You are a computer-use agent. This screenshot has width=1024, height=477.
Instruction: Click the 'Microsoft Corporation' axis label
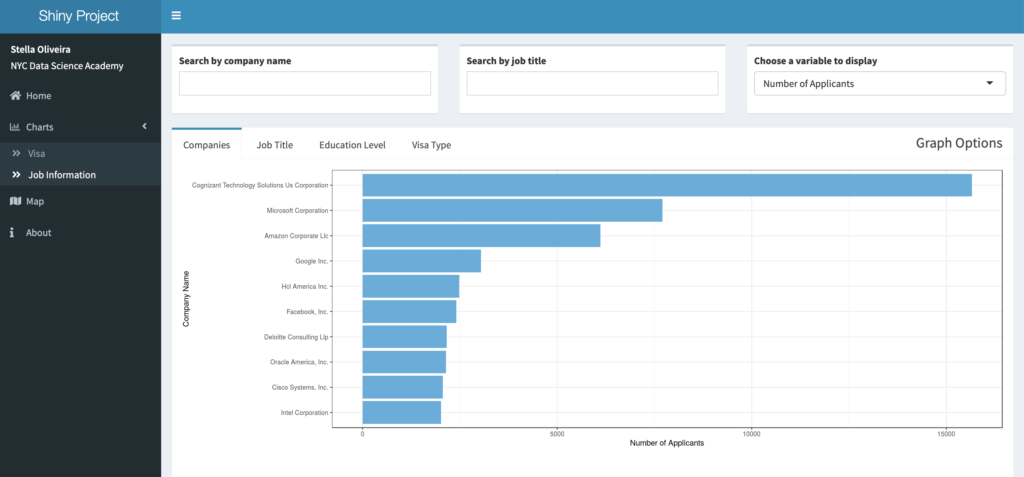(x=297, y=210)
